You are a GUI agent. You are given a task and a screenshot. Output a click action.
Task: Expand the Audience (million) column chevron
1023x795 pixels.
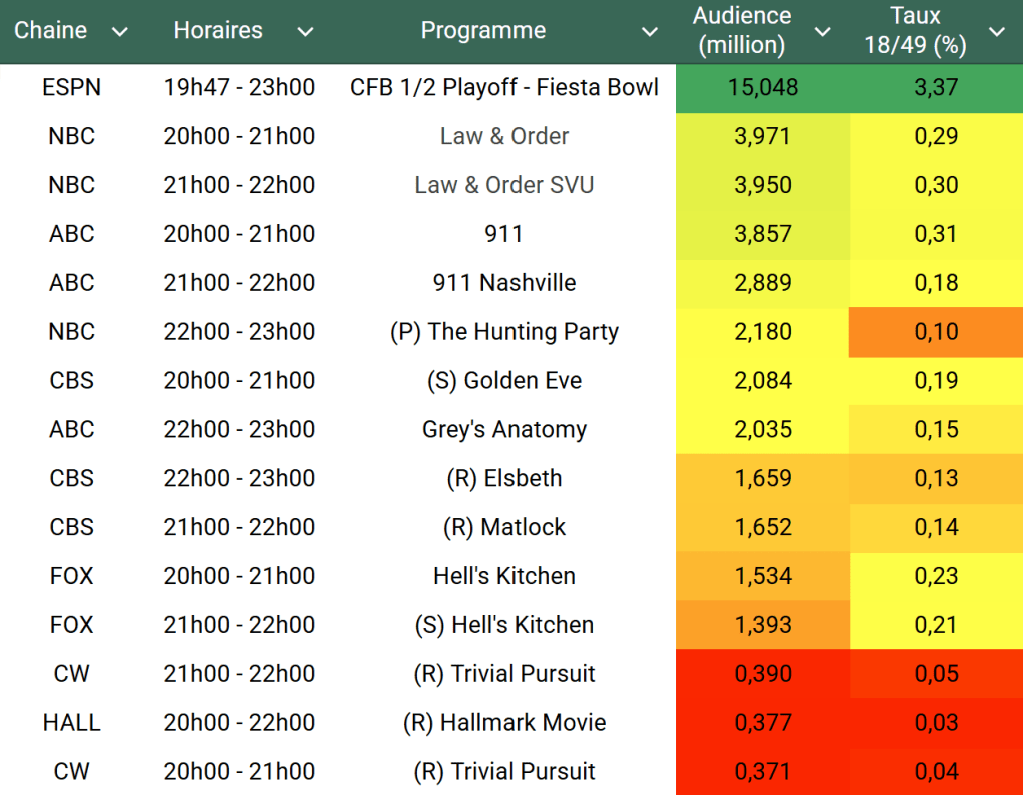(823, 32)
